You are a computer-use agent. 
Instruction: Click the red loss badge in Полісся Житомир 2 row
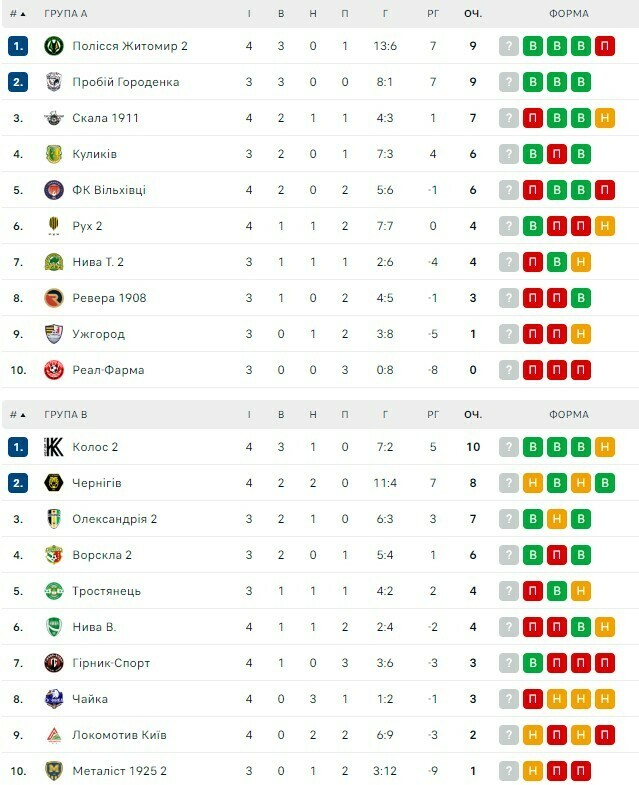[605, 46]
